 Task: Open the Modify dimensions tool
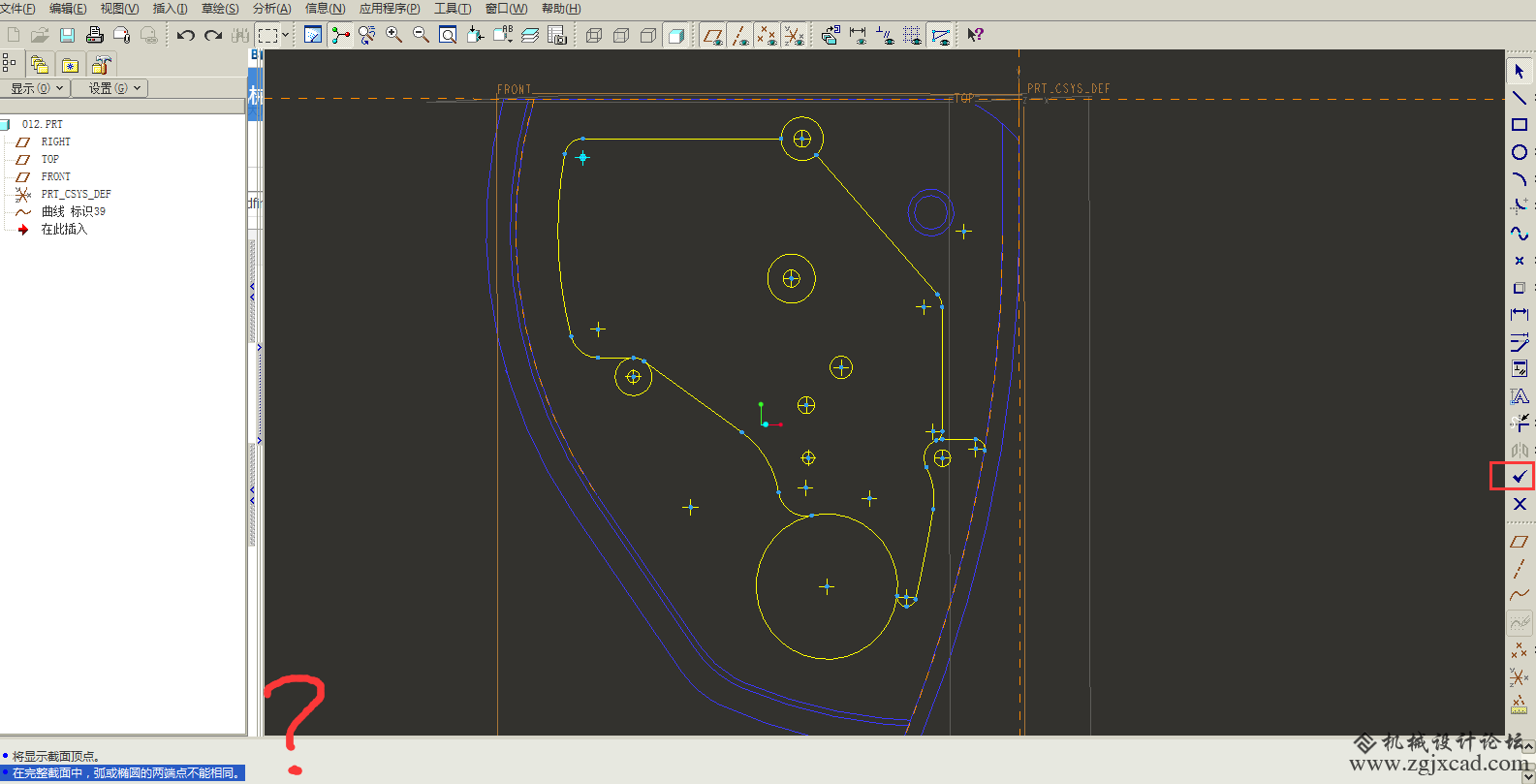point(1519,342)
